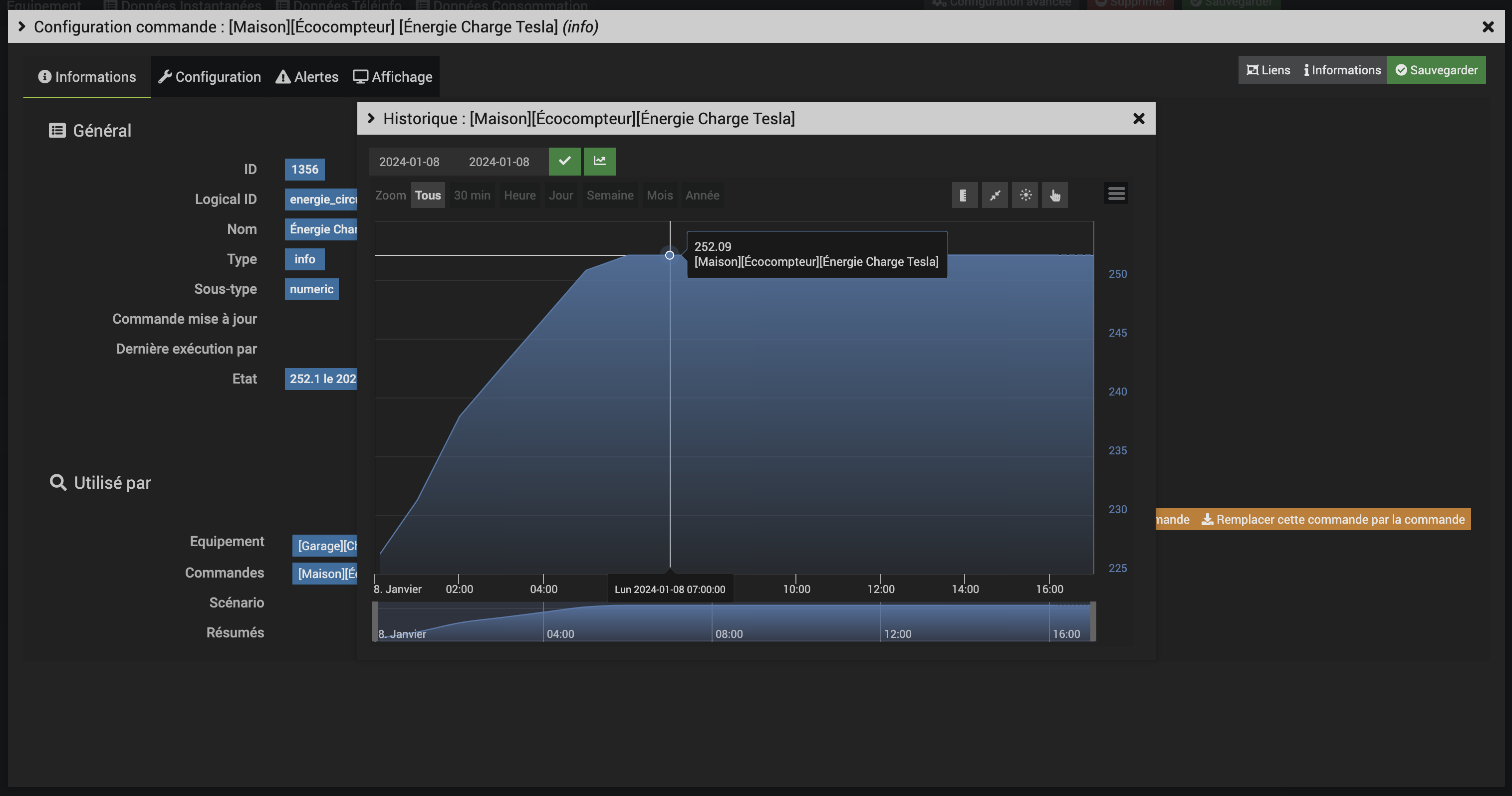Viewport: 1512px width, 796px height.
Task: Click the radial points tracking icon
Action: (x=1025, y=196)
